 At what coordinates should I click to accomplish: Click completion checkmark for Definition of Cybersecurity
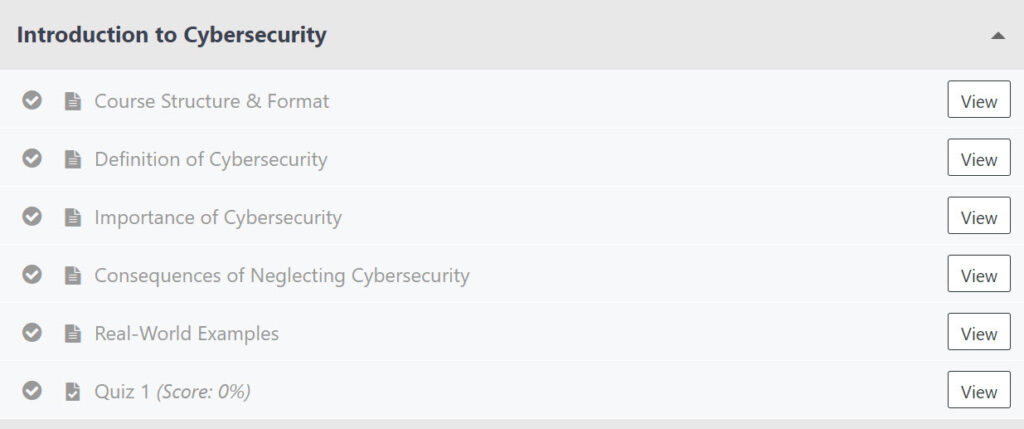click(33, 159)
